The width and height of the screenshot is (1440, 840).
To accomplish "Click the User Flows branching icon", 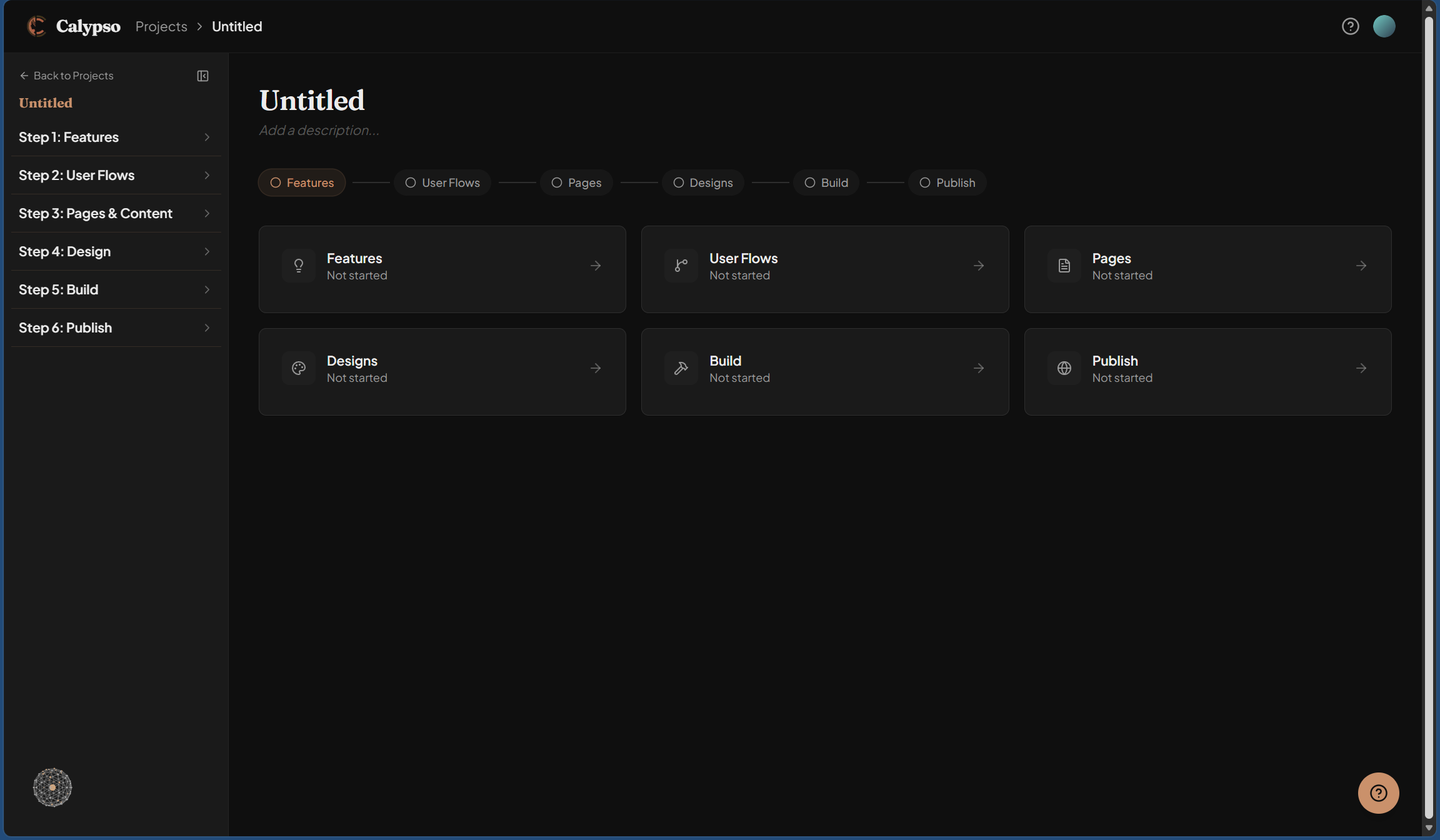I will [681, 265].
